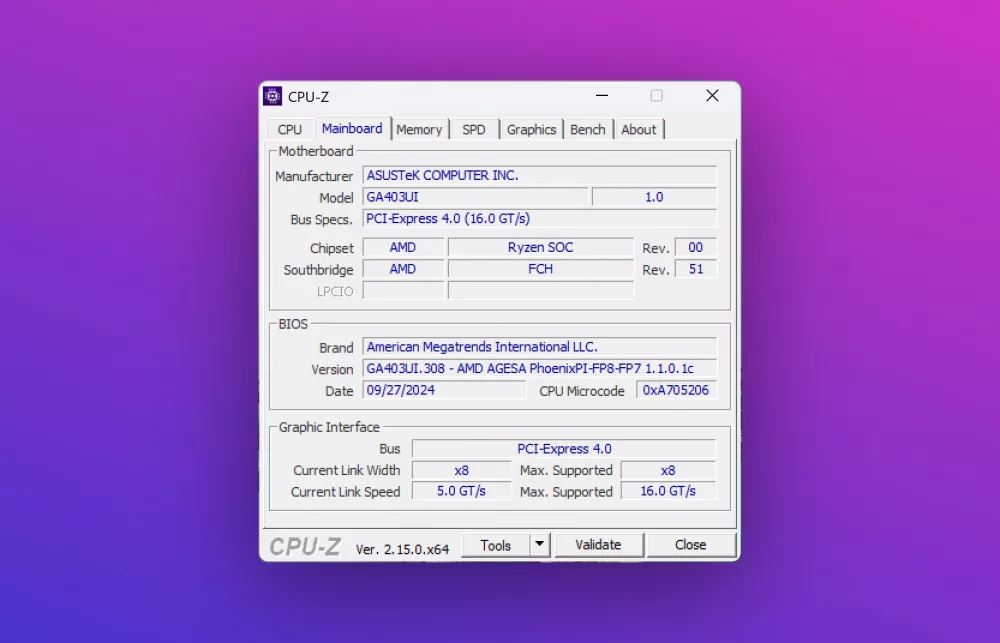Click the empty LPCIO vendor field
This screenshot has width=1000, height=643.
coord(403,291)
